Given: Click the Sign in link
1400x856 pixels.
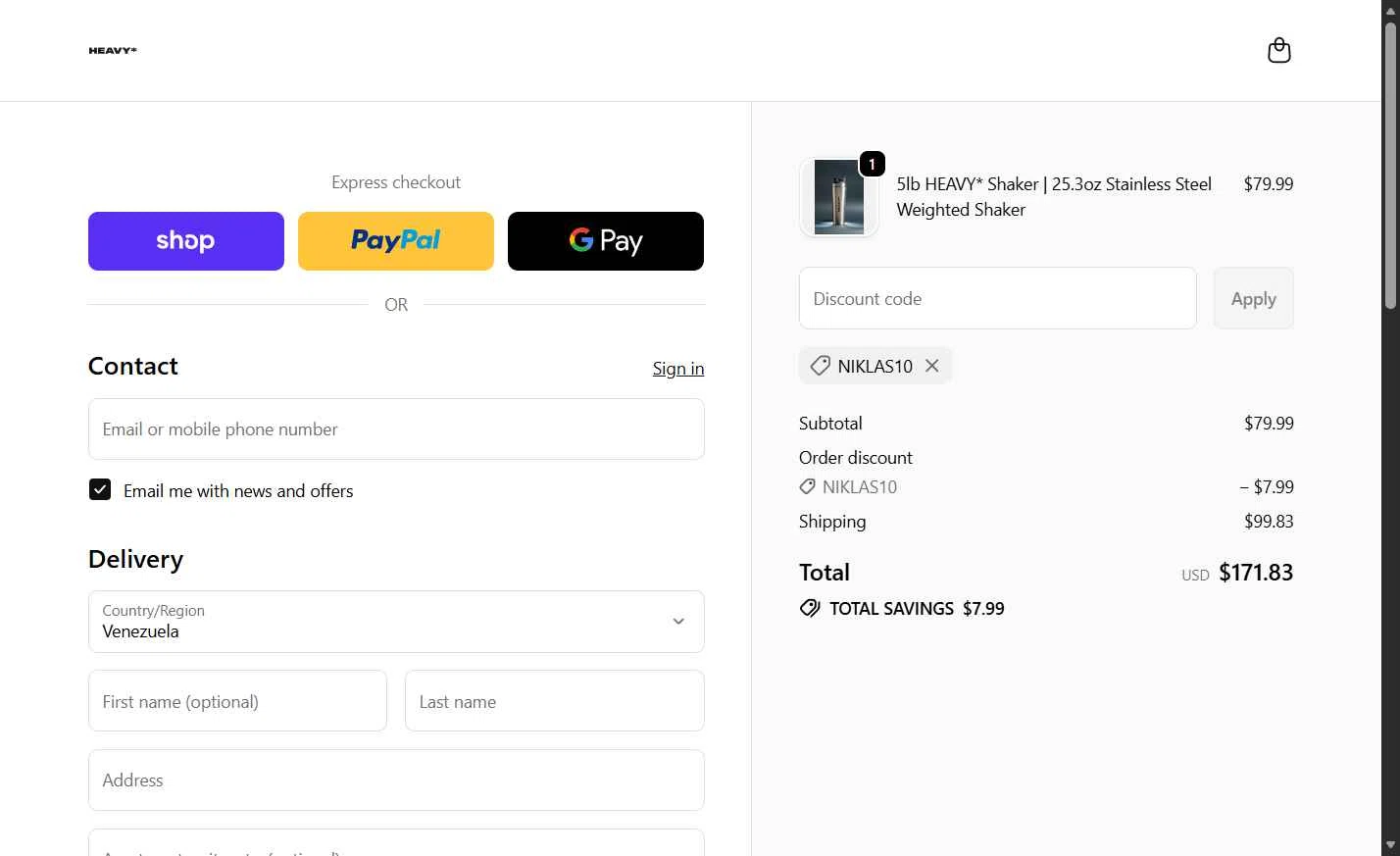Looking at the screenshot, I should click(x=678, y=369).
